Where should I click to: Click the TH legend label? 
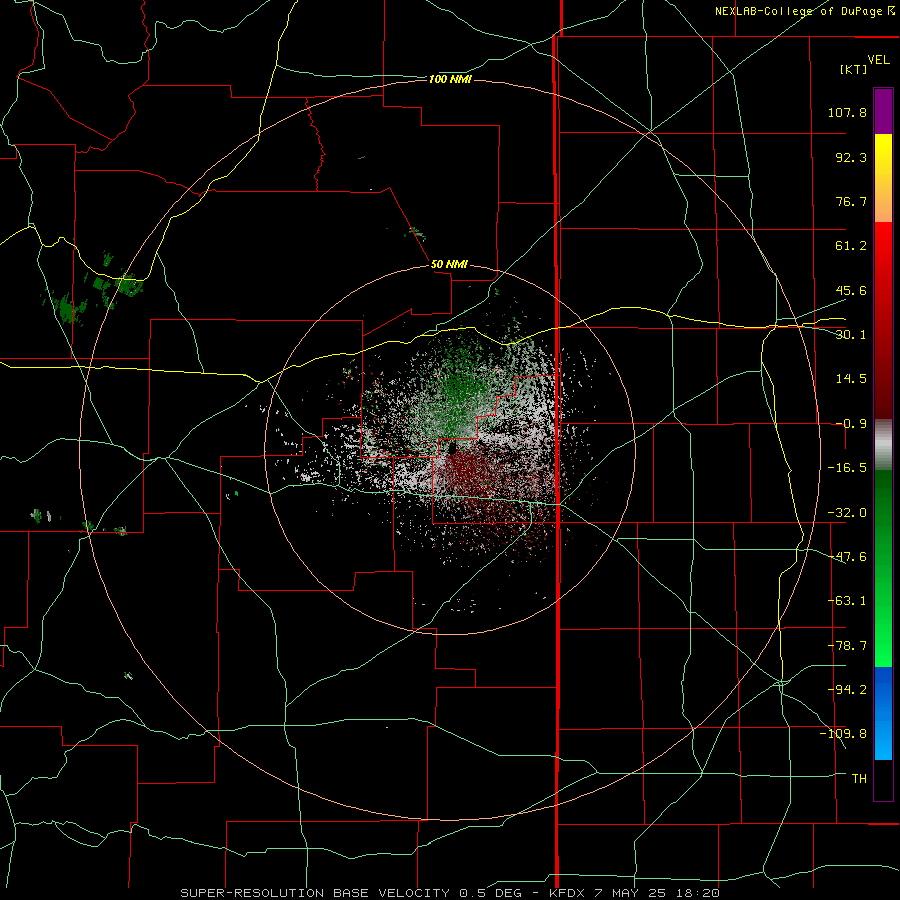point(859,778)
